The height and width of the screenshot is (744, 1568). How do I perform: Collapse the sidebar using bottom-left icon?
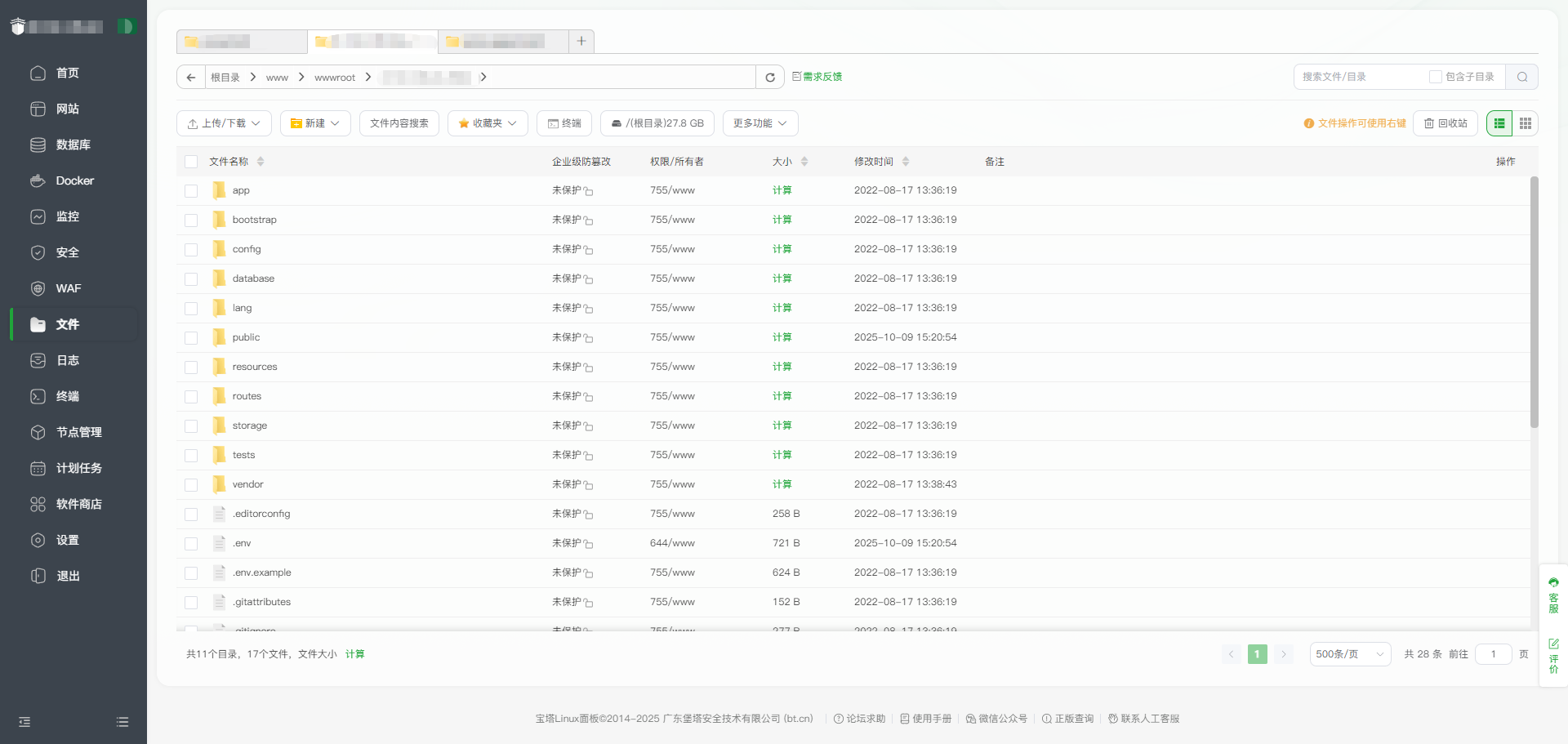click(24, 722)
